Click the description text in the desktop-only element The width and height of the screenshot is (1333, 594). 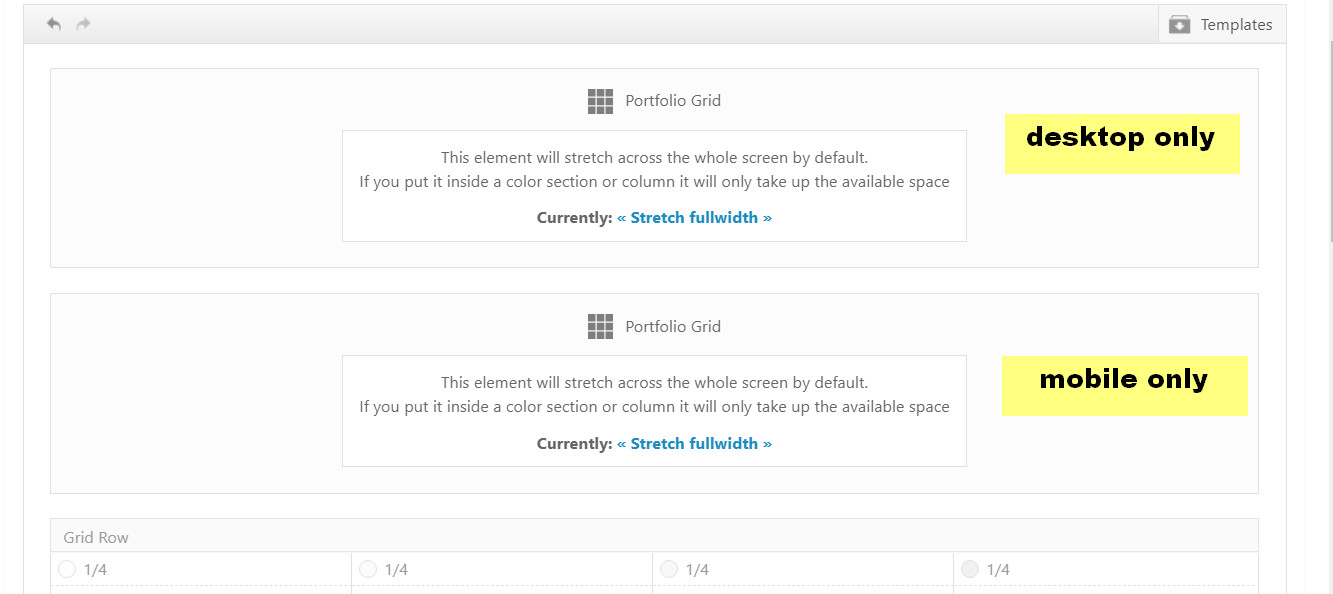coord(654,170)
